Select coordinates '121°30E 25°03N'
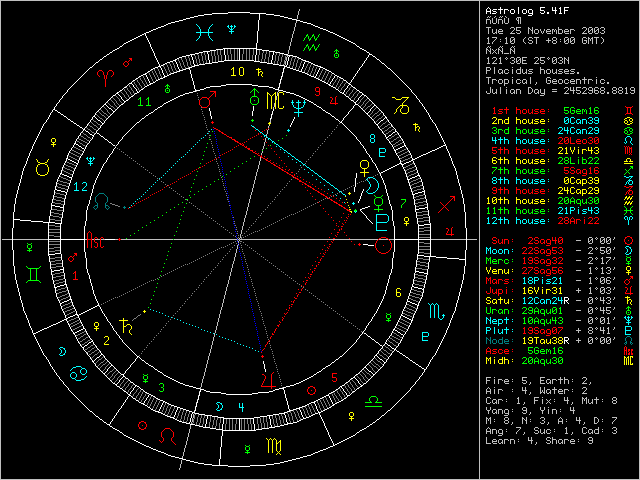 [527, 61]
